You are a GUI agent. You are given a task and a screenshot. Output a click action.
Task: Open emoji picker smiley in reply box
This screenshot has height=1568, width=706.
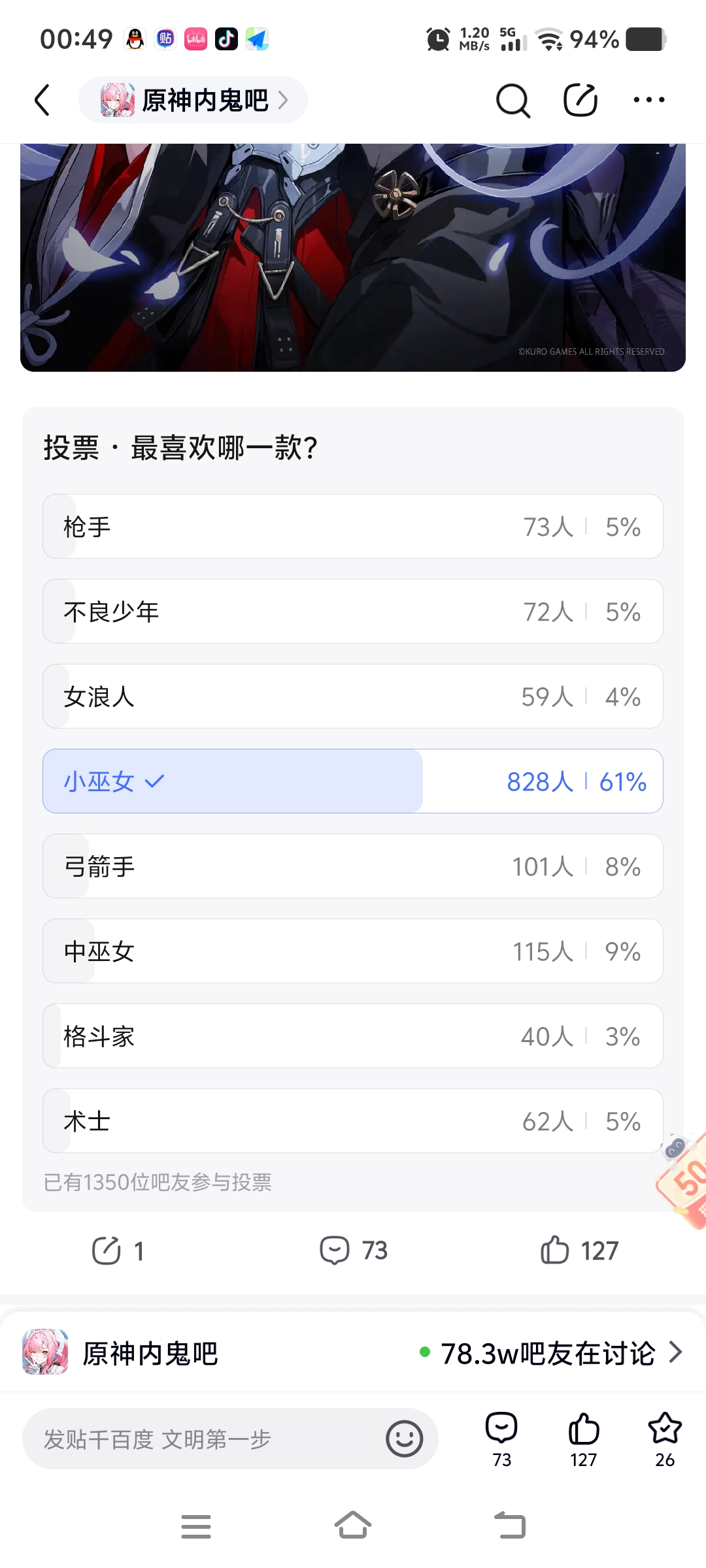[x=404, y=1439]
